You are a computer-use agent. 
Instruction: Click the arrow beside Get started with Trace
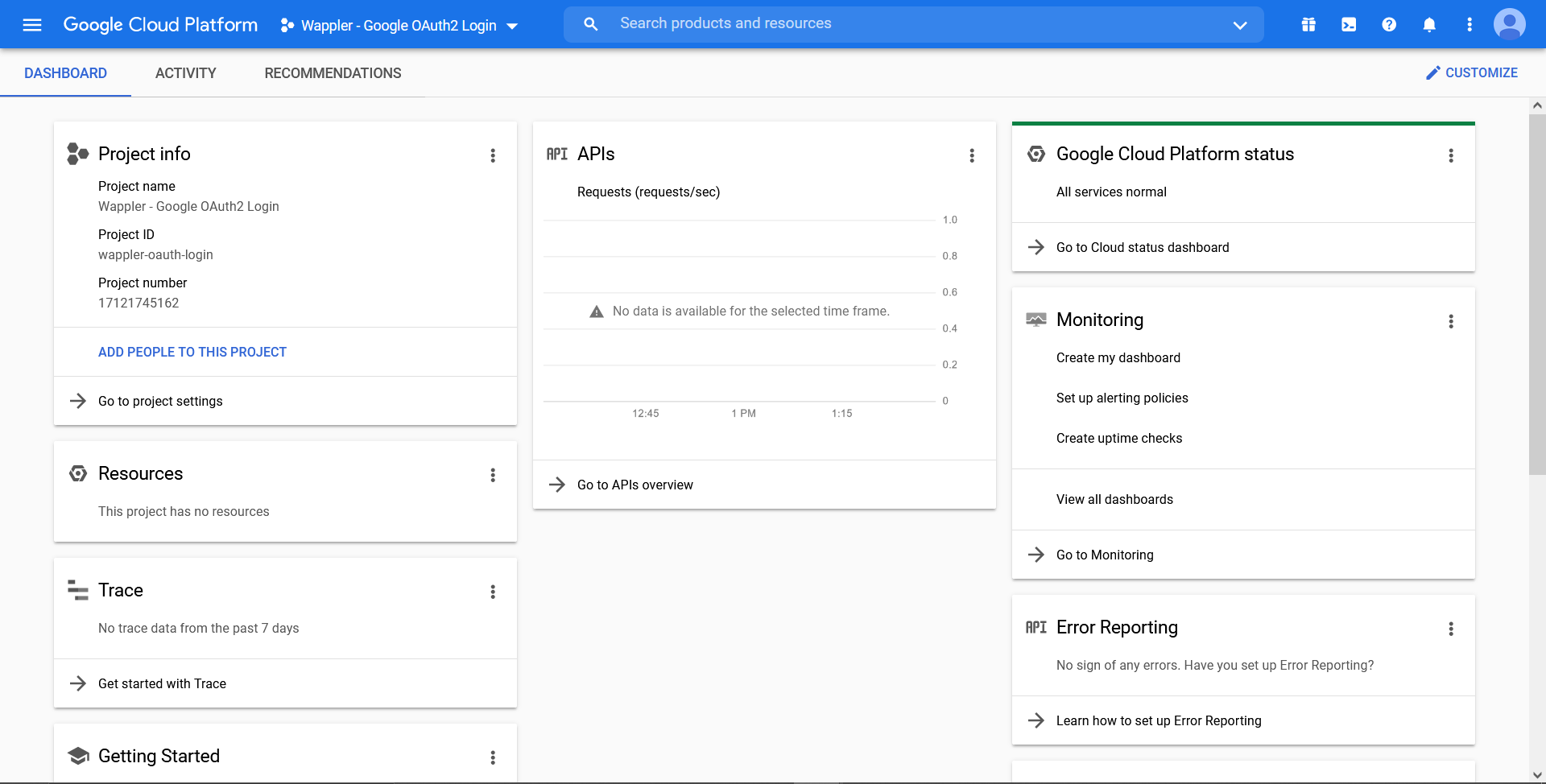[78, 683]
